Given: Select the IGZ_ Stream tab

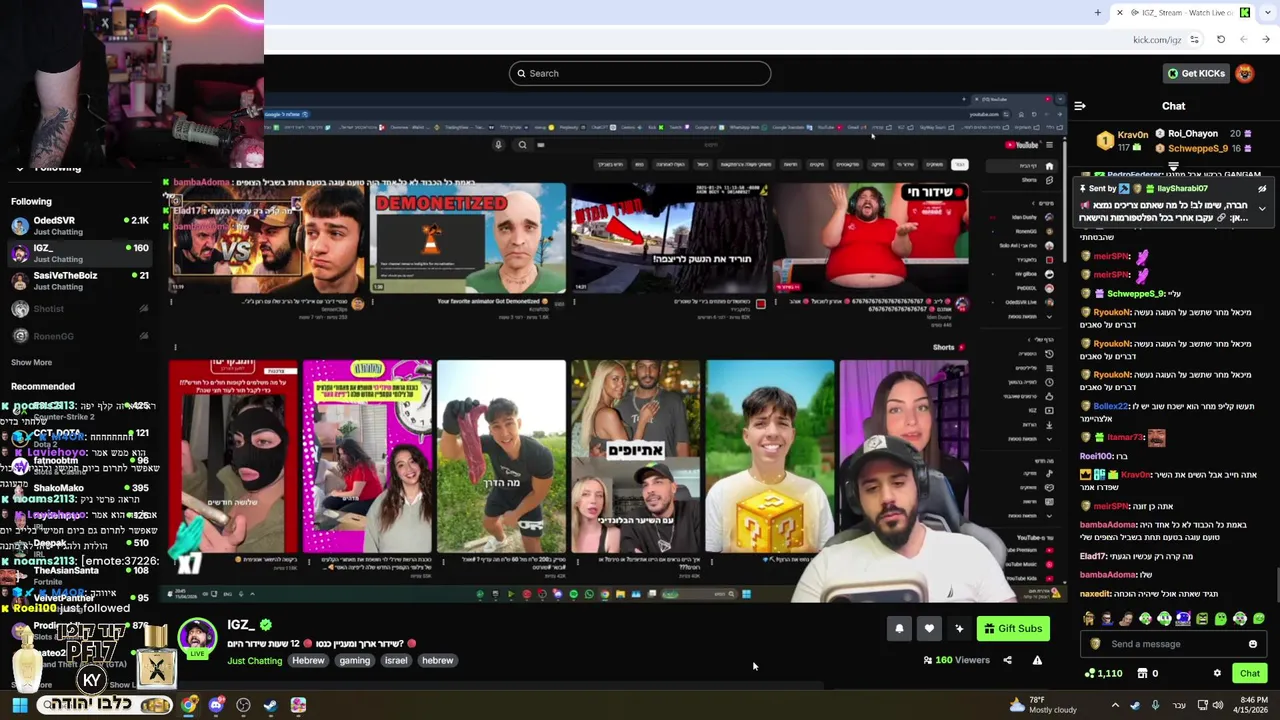Looking at the screenshot, I should point(1183,13).
